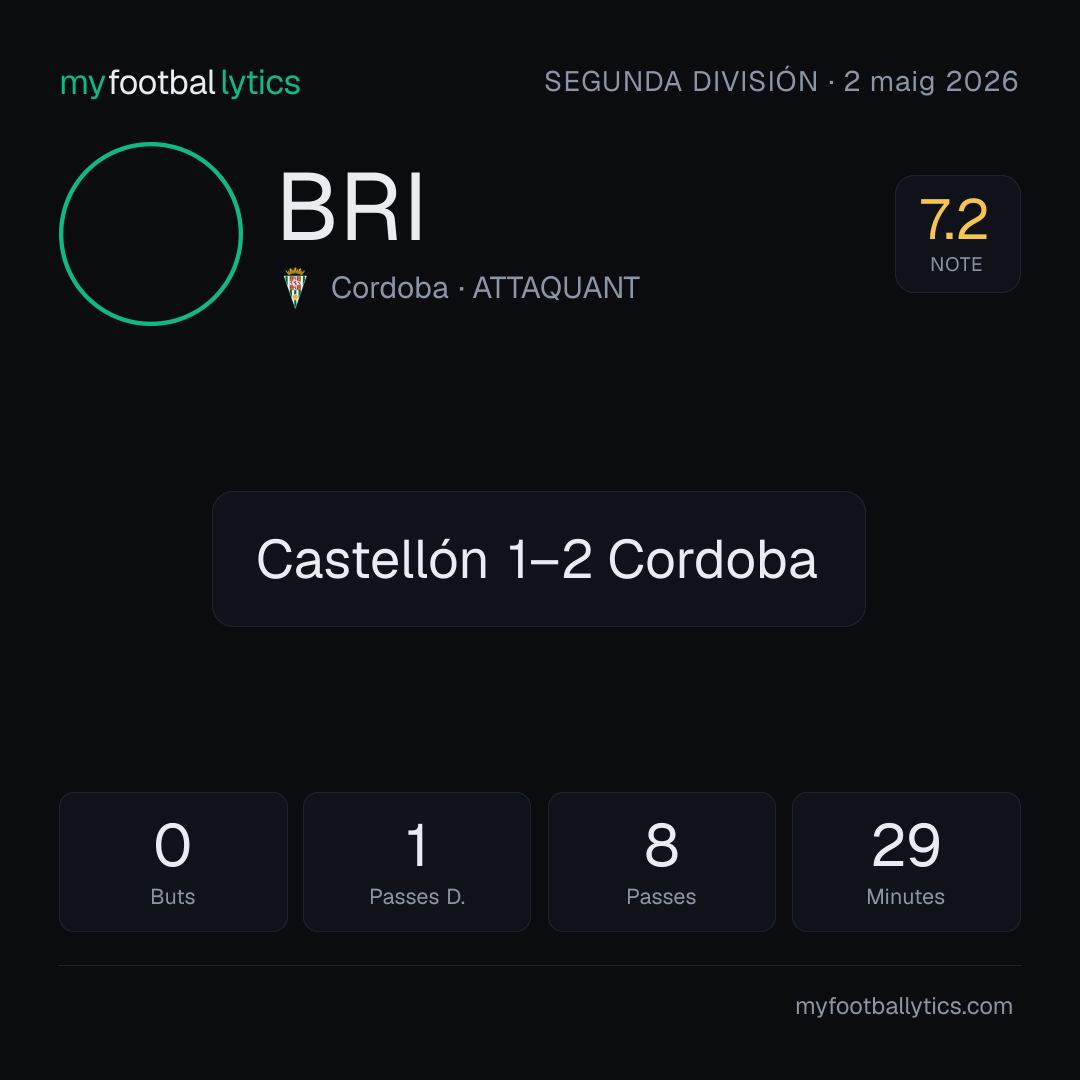
Task: Click the '2 maig 2026' date text
Action: [x=931, y=82]
